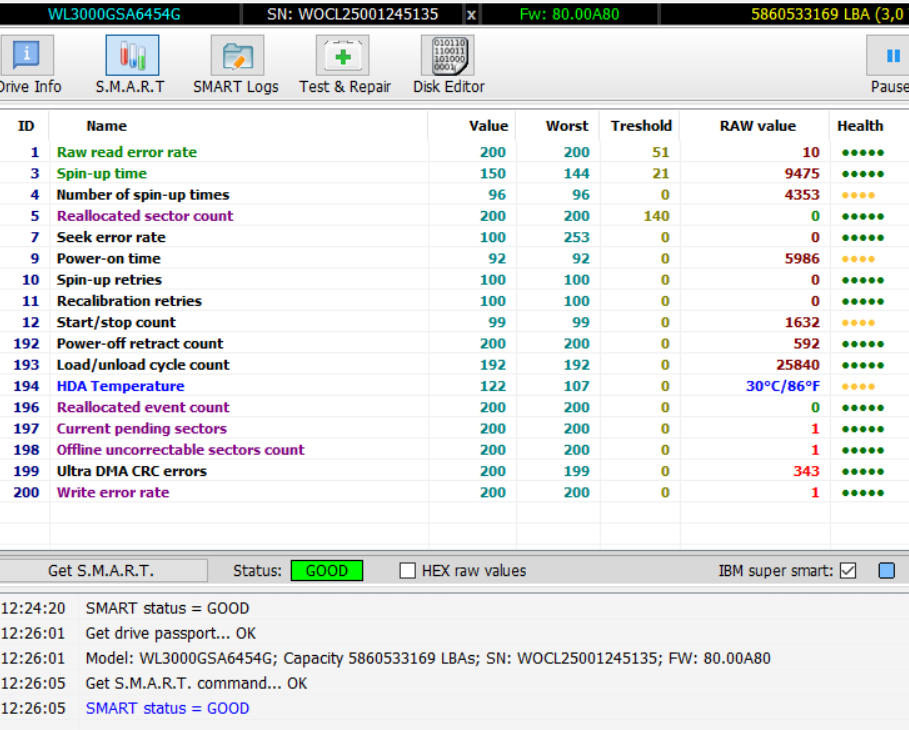This screenshot has height=730, width=909.
Task: Click the Get S.M.A.R.T. button
Action: [x=101, y=571]
